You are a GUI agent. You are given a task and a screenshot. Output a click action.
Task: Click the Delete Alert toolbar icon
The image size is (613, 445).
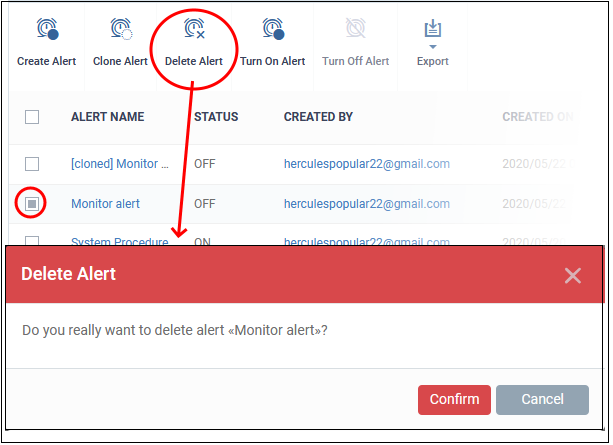[194, 31]
